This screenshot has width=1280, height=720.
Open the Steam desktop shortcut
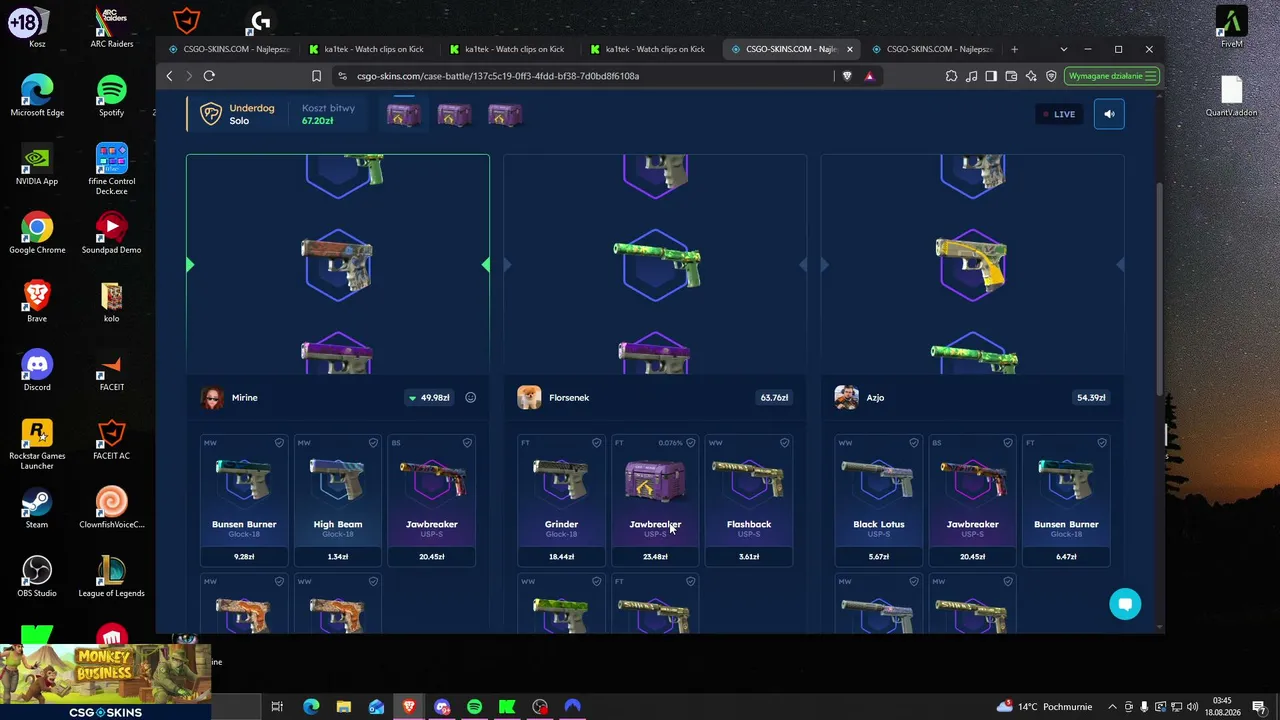tap(37, 509)
